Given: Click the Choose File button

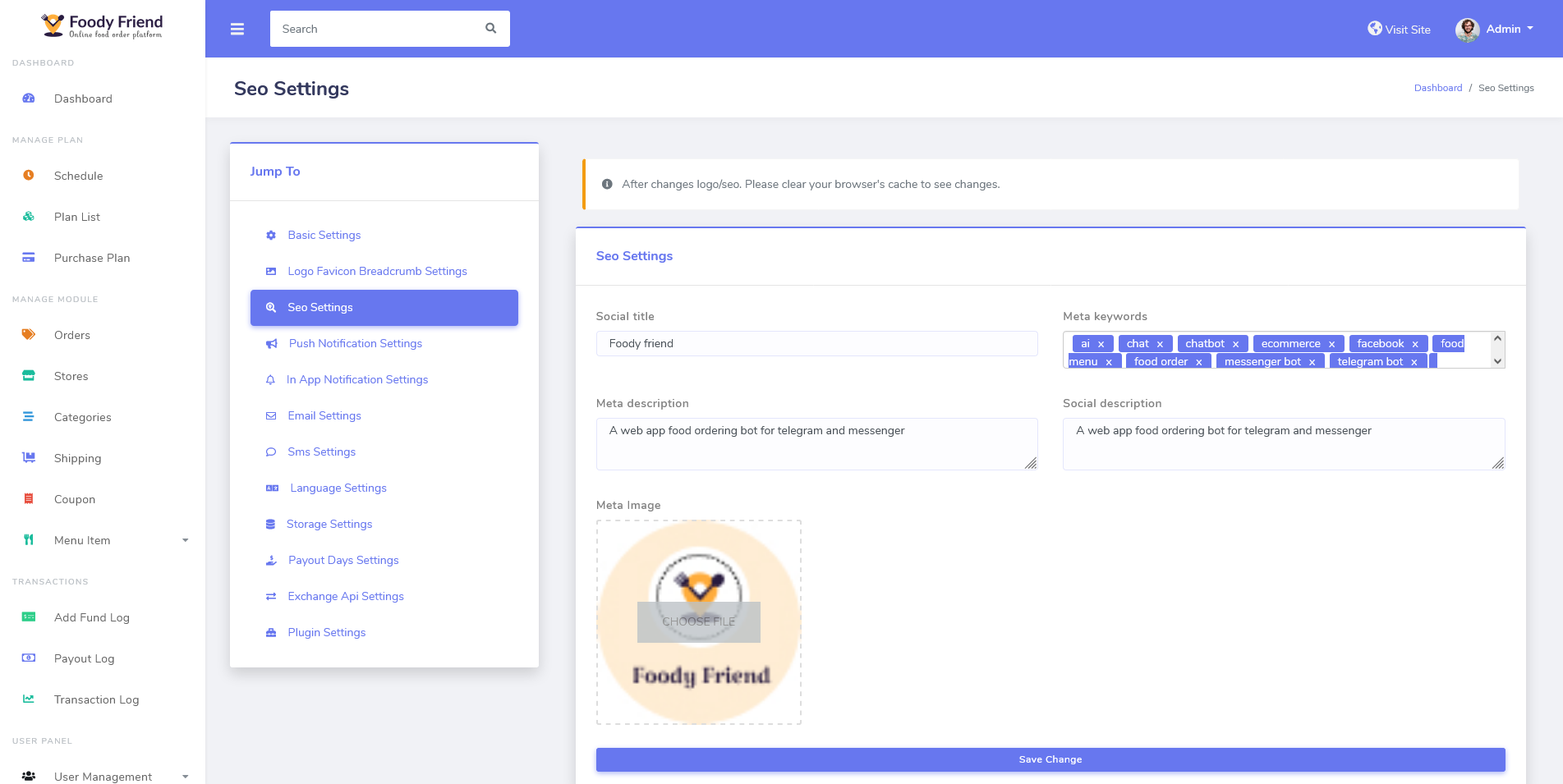Looking at the screenshot, I should click(x=699, y=622).
